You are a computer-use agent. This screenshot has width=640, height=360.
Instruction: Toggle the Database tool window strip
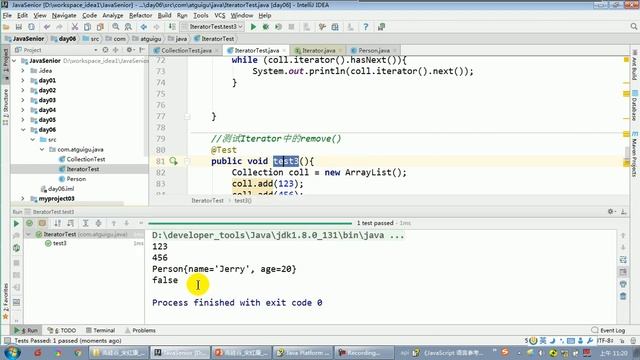(x=635, y=105)
